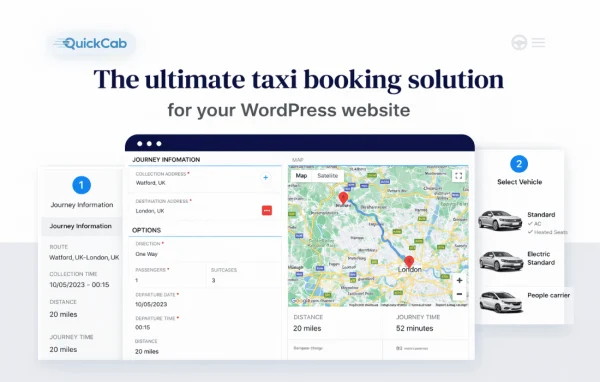The height and width of the screenshot is (382, 600).
Task: Click 'Watford, UK-London, UK' route text
Action: pos(84,258)
